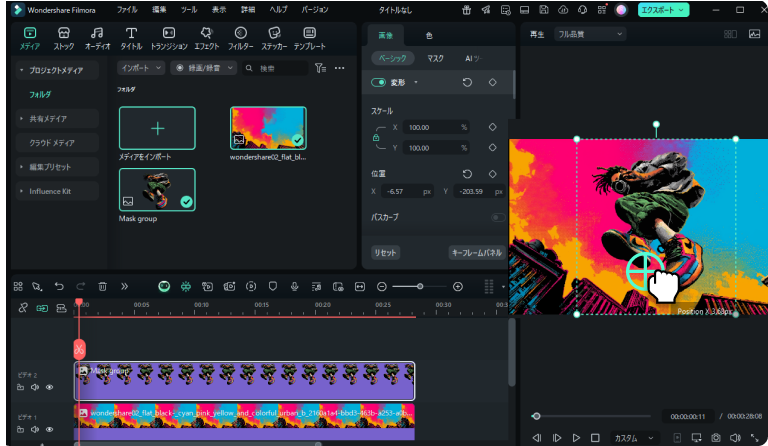Switch to the Mask (マスク) sub-tab
768x446 pixels.
point(435,58)
